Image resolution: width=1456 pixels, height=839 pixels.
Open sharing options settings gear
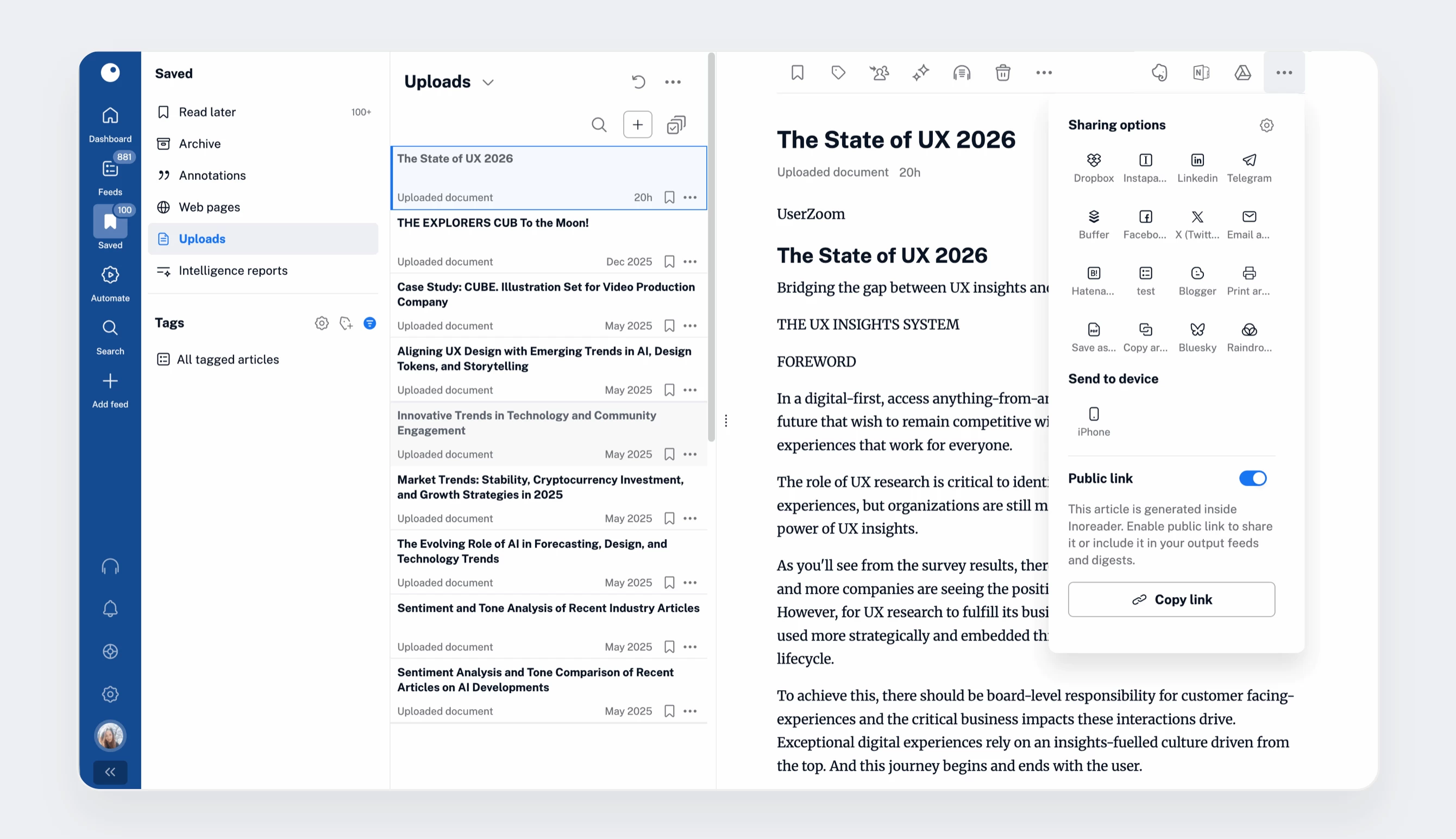click(x=1266, y=125)
